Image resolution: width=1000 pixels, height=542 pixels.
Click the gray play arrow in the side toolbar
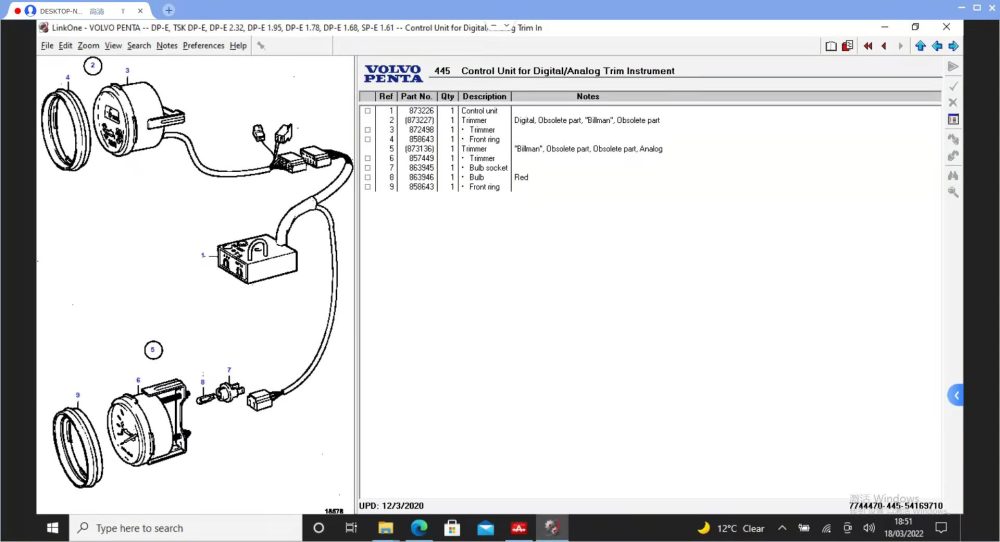pyautogui.click(x=953, y=66)
